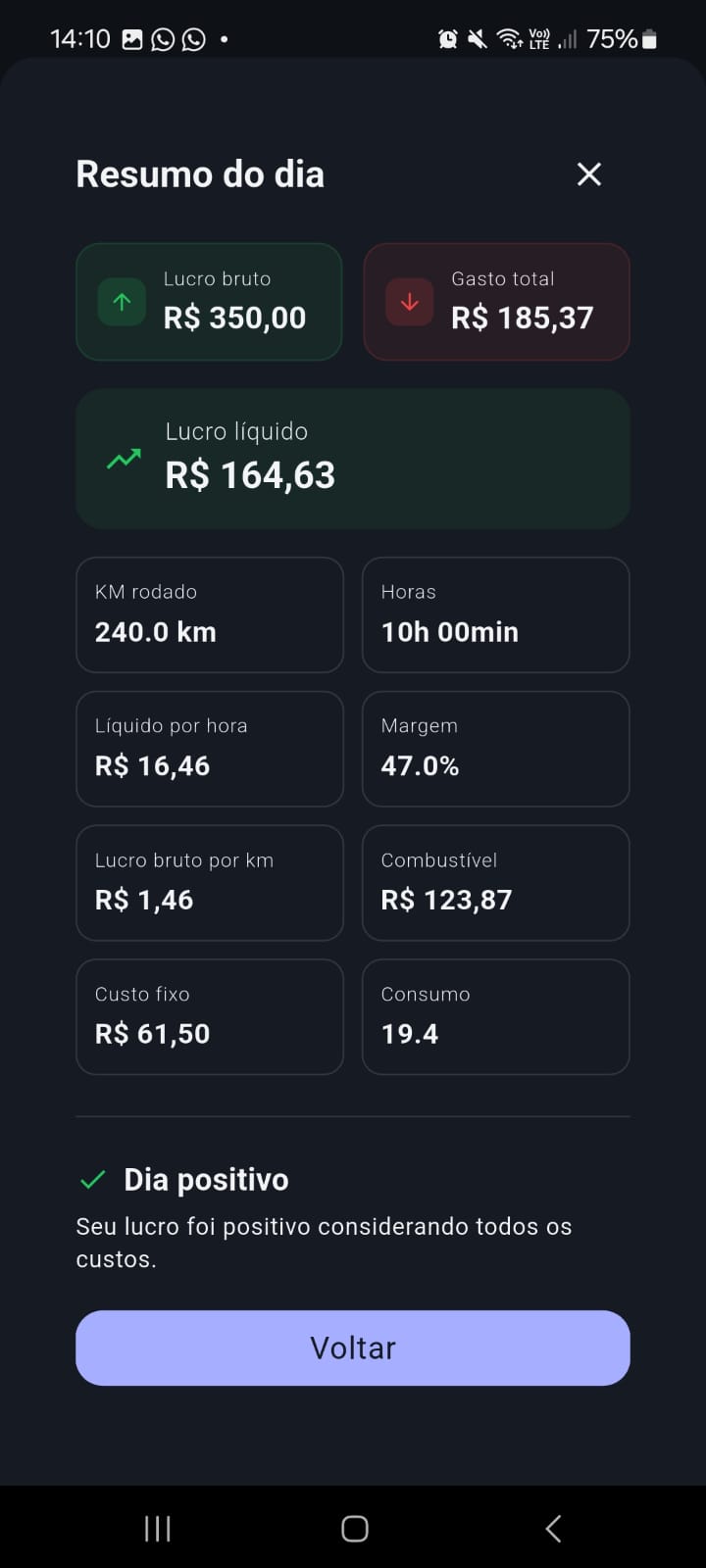The width and height of the screenshot is (706, 1568).
Task: Tap the WhatsApp notification icon in status bar
Action: click(x=164, y=39)
